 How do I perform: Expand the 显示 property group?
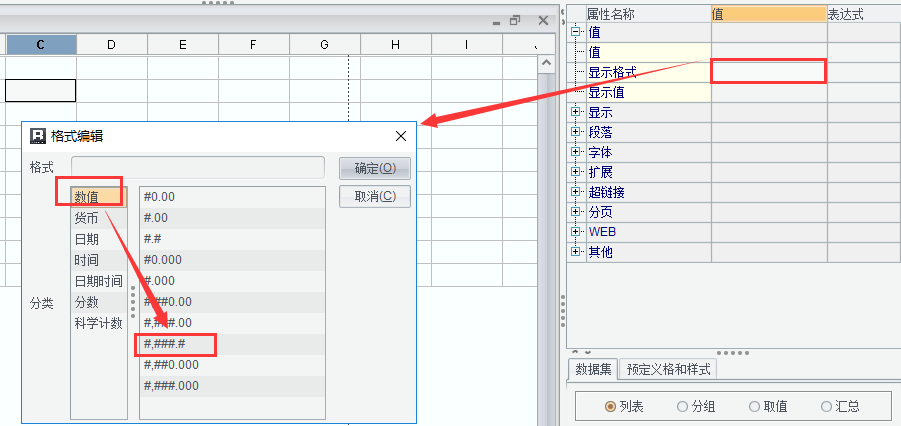click(x=576, y=112)
